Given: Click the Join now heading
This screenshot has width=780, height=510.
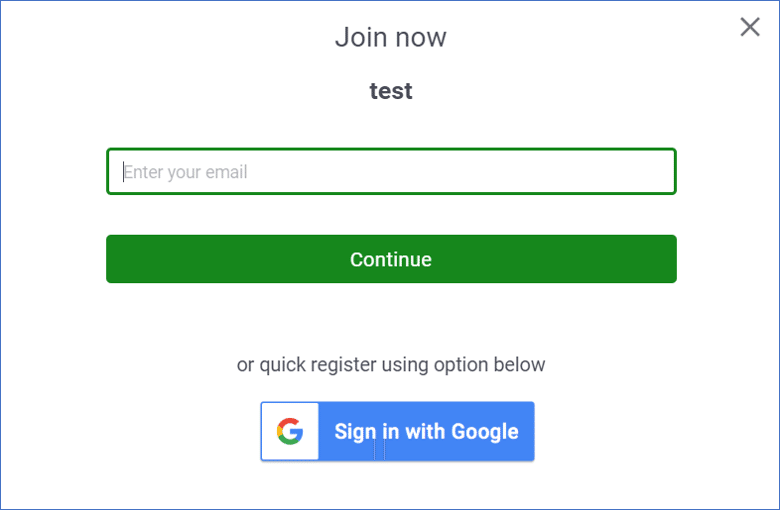Looking at the screenshot, I should (x=390, y=38).
